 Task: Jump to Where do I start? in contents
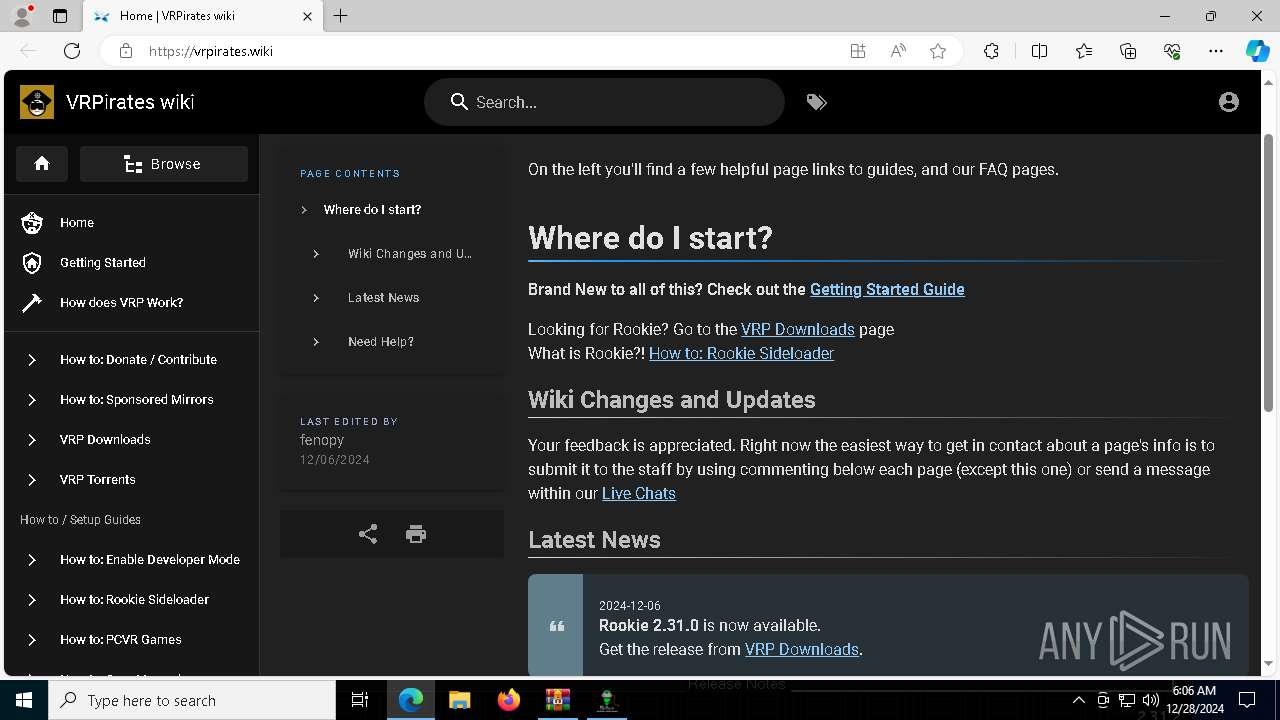click(372, 210)
